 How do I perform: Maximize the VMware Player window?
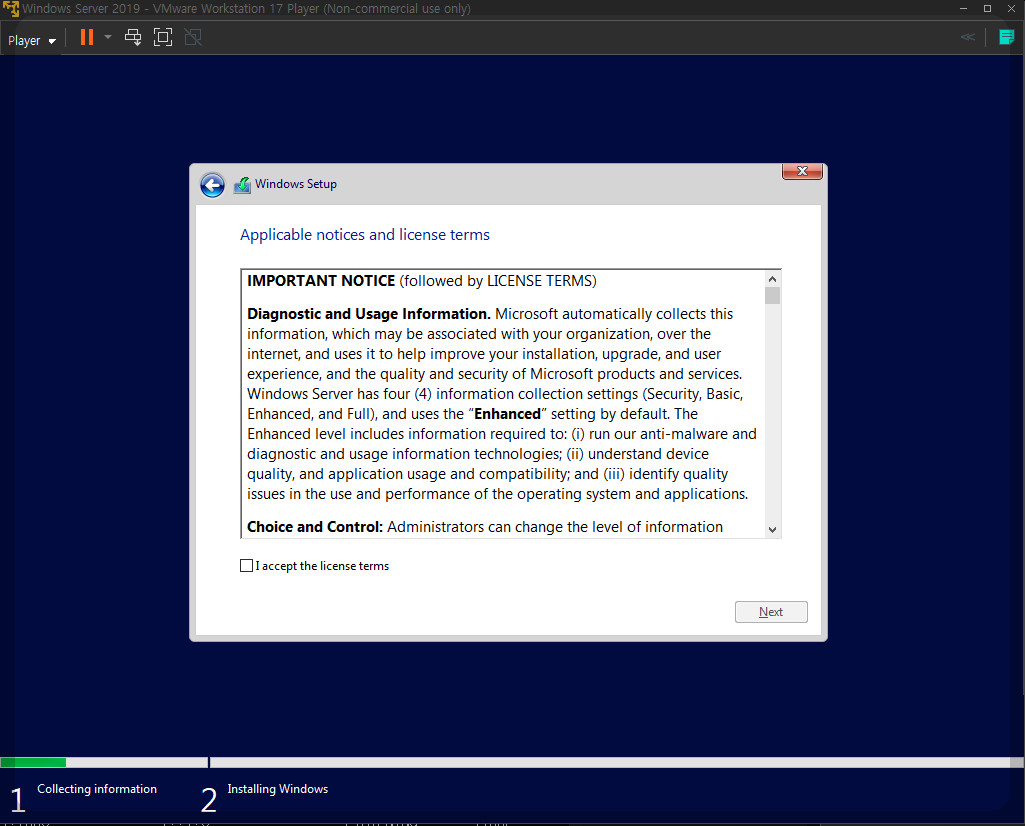(x=987, y=8)
